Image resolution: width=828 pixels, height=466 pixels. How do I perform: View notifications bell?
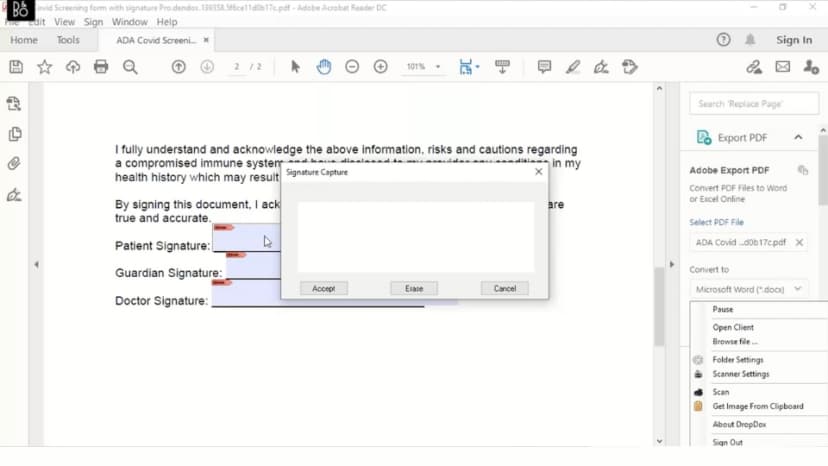pyautogui.click(x=750, y=40)
